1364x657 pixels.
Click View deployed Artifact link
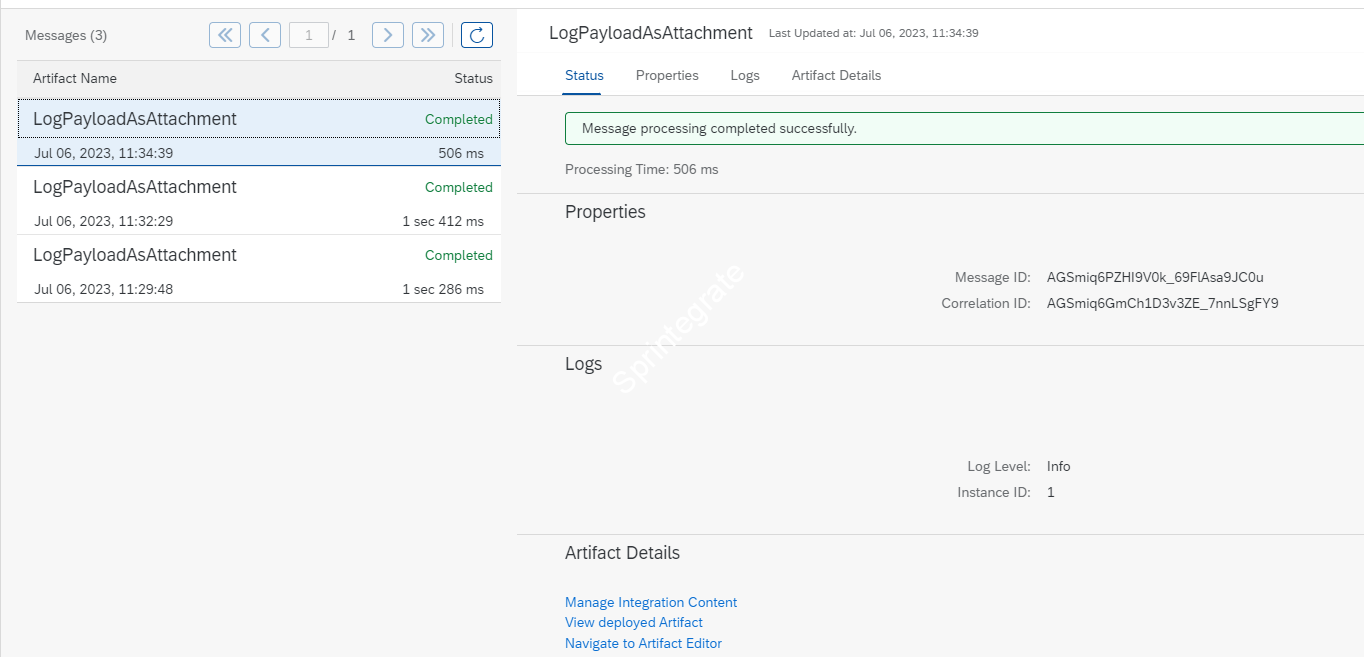633,622
